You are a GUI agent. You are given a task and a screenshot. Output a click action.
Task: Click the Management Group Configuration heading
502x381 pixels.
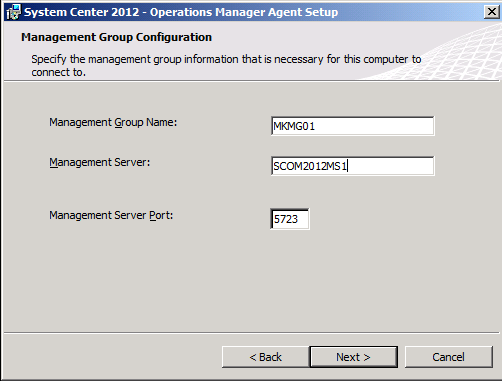click(x=116, y=37)
